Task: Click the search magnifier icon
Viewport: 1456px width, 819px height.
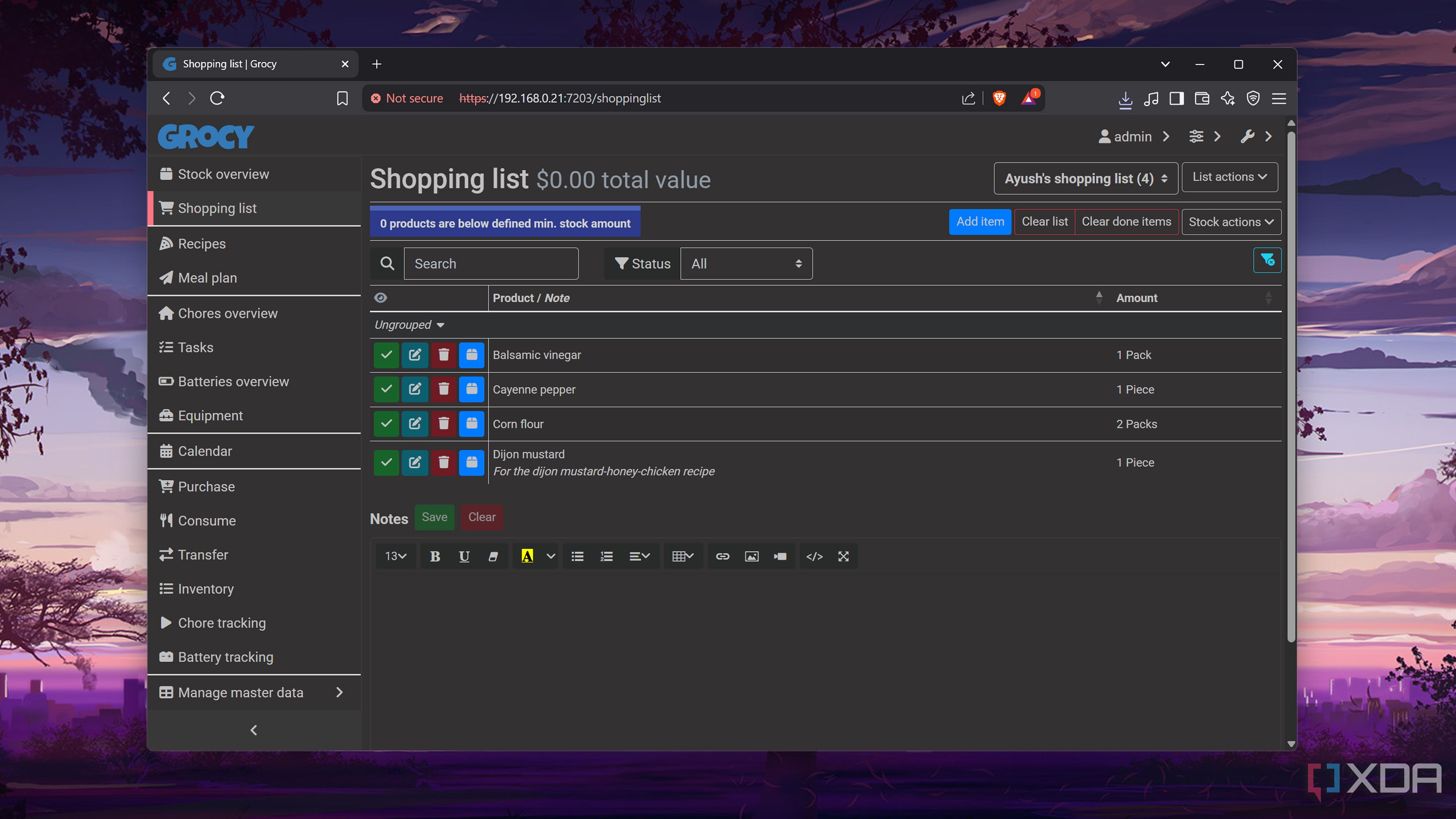Action: 387,264
